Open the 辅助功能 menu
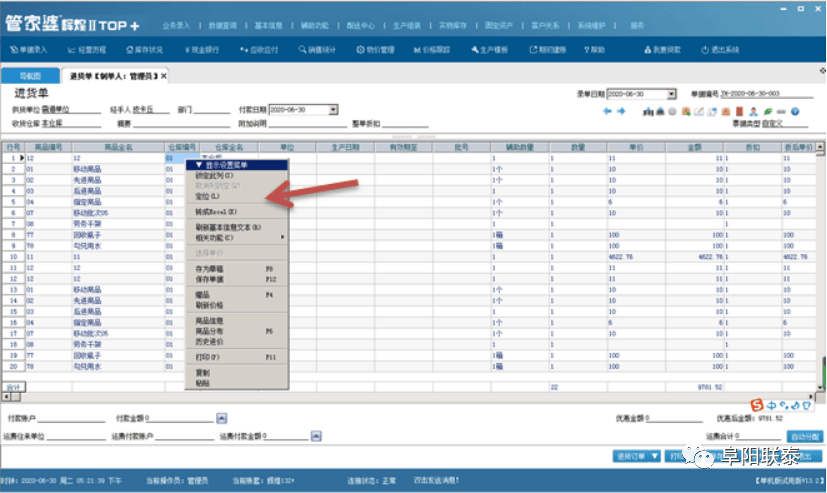This screenshot has height=493, width=827. point(315,25)
